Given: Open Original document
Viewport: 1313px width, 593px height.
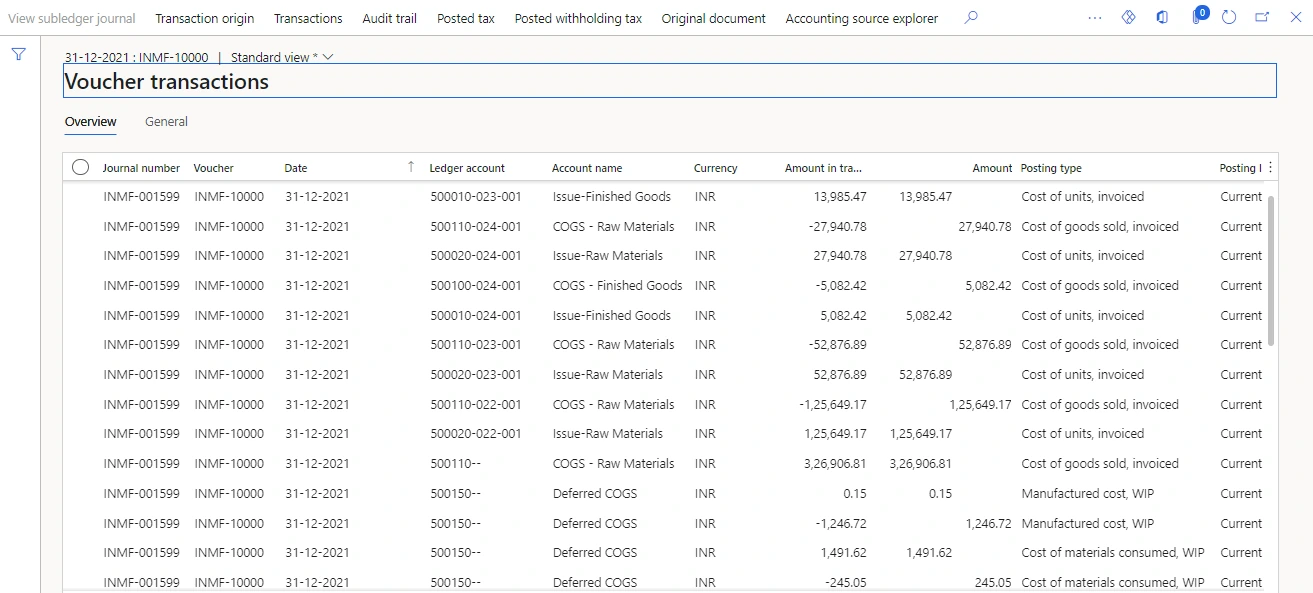Looking at the screenshot, I should pos(714,18).
